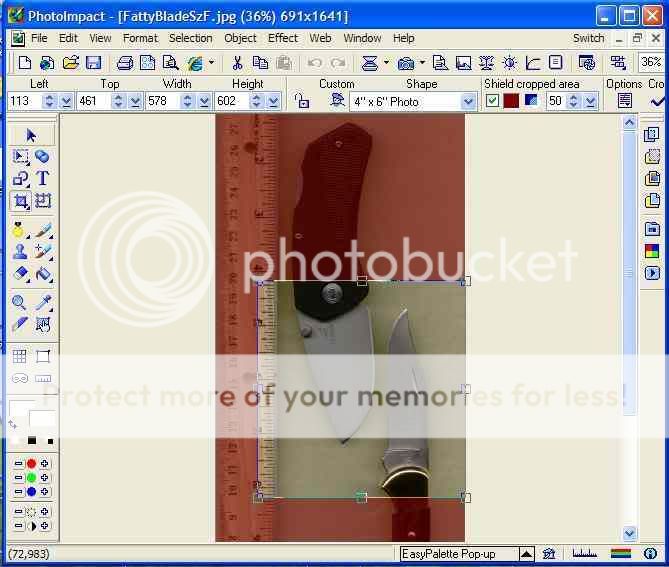Open the Shape 4" x 6" Photo dropdown
The height and width of the screenshot is (567, 669).
click(468, 101)
